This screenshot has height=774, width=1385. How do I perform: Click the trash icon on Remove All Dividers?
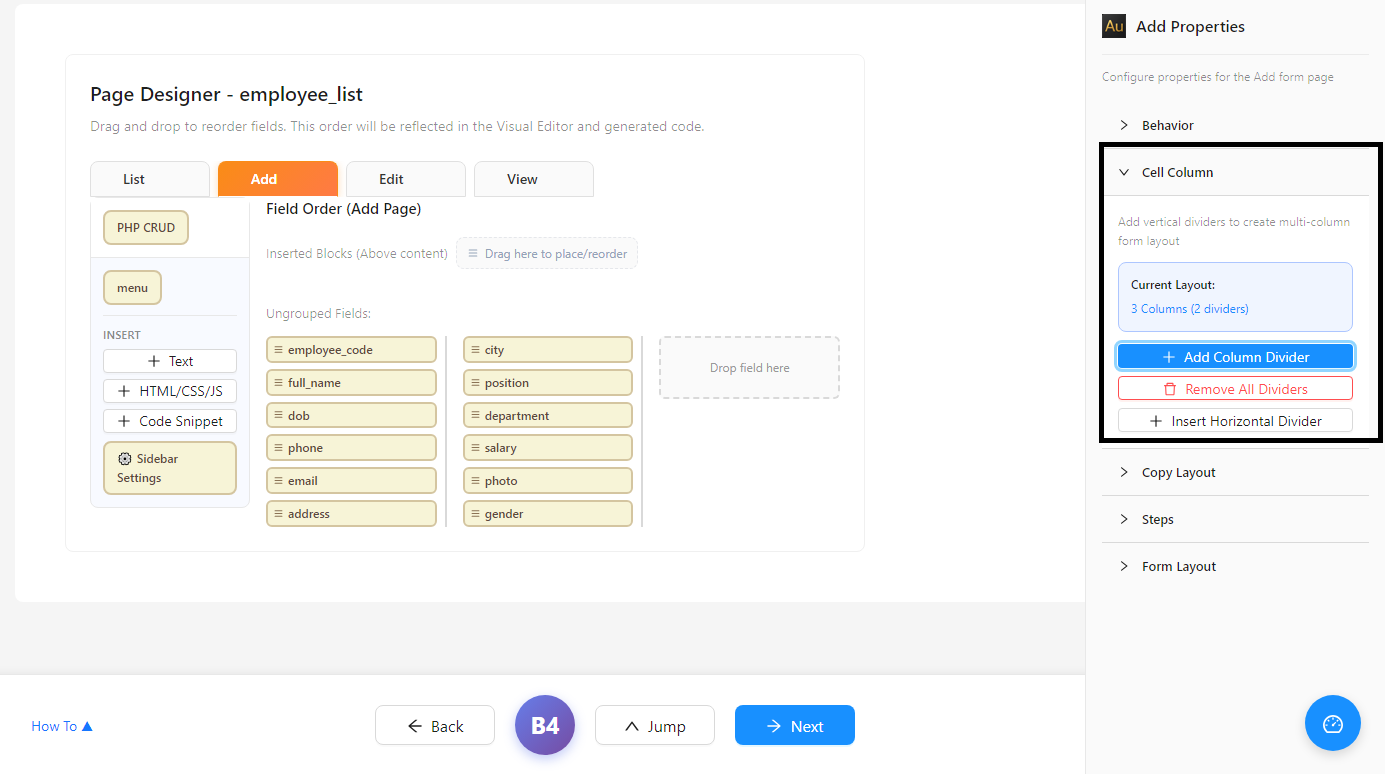pyautogui.click(x=1170, y=389)
